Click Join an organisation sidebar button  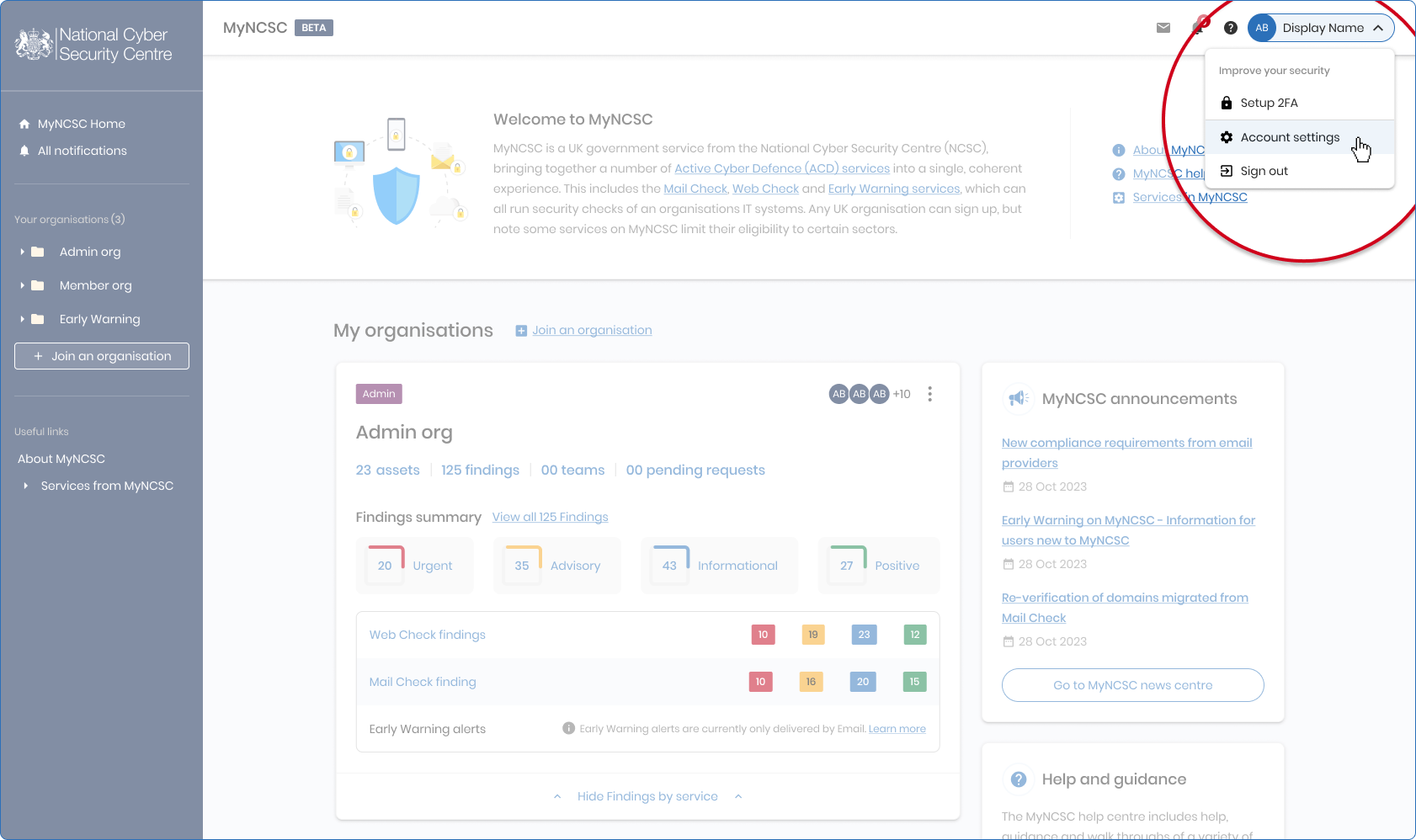click(102, 356)
